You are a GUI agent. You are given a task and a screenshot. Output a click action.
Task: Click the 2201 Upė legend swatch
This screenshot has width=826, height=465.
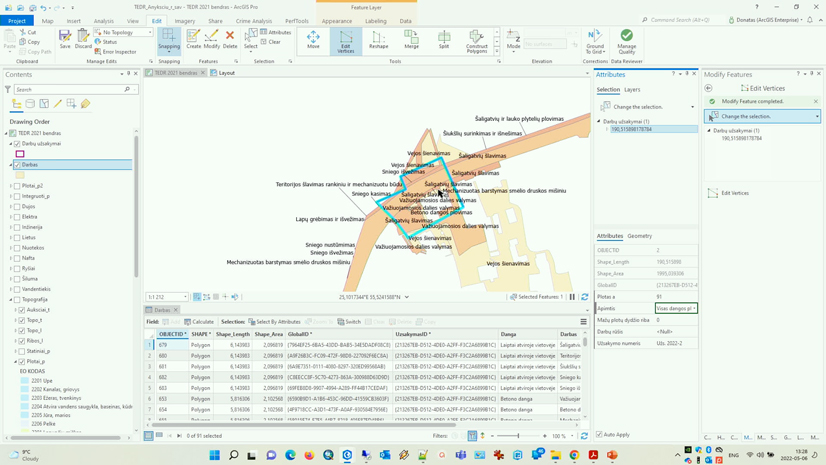[x=24, y=380]
